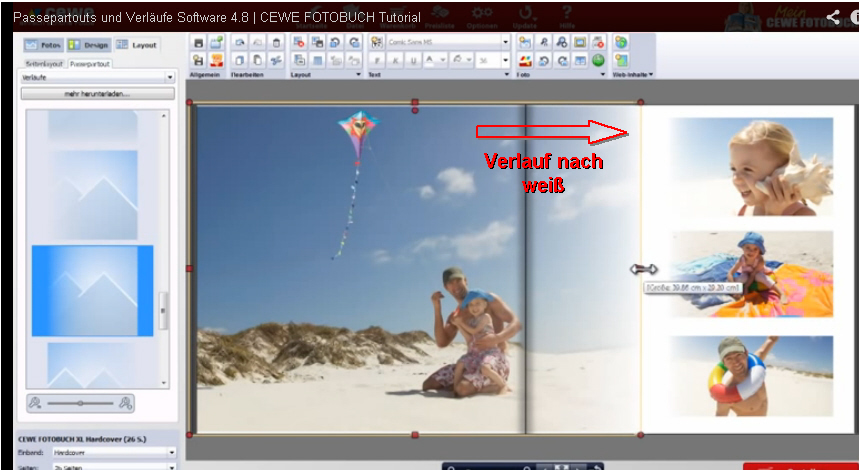Viewport: 859px width, 470px height.
Task: Select the highlighted blue gradient passepartout thumbnail
Action: coord(92,290)
